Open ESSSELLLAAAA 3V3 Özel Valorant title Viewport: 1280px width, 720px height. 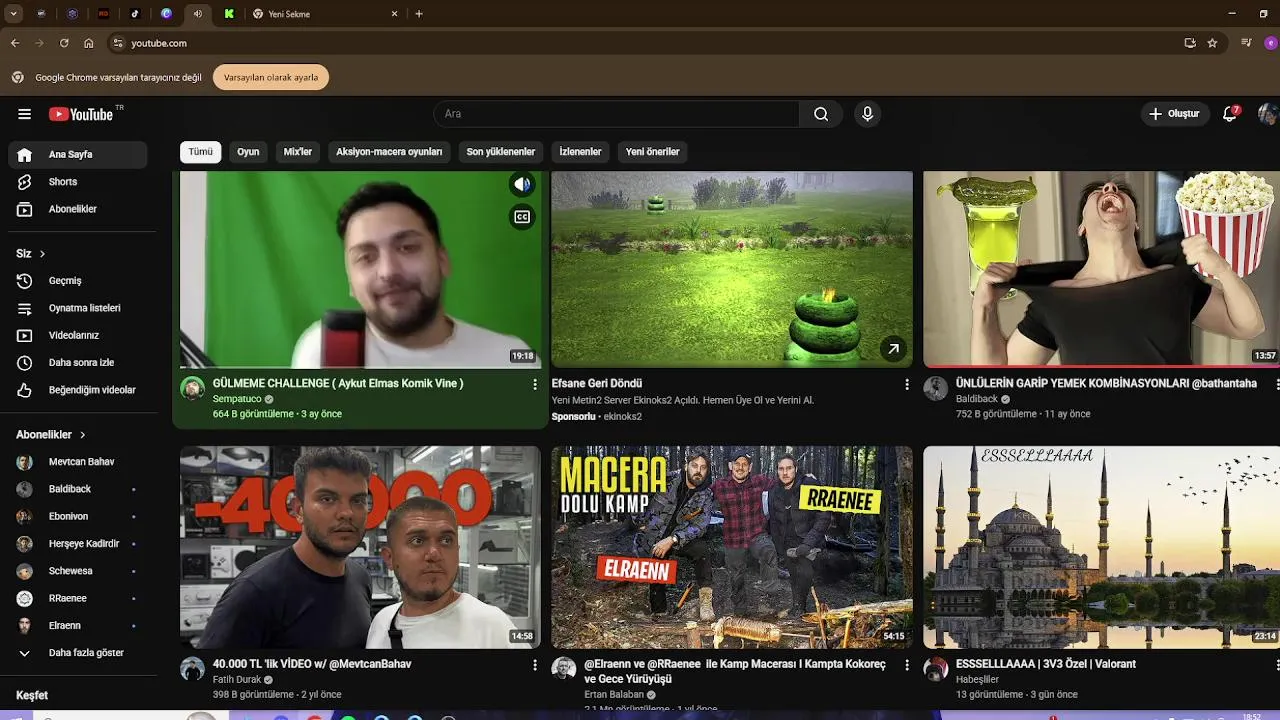(x=1046, y=664)
